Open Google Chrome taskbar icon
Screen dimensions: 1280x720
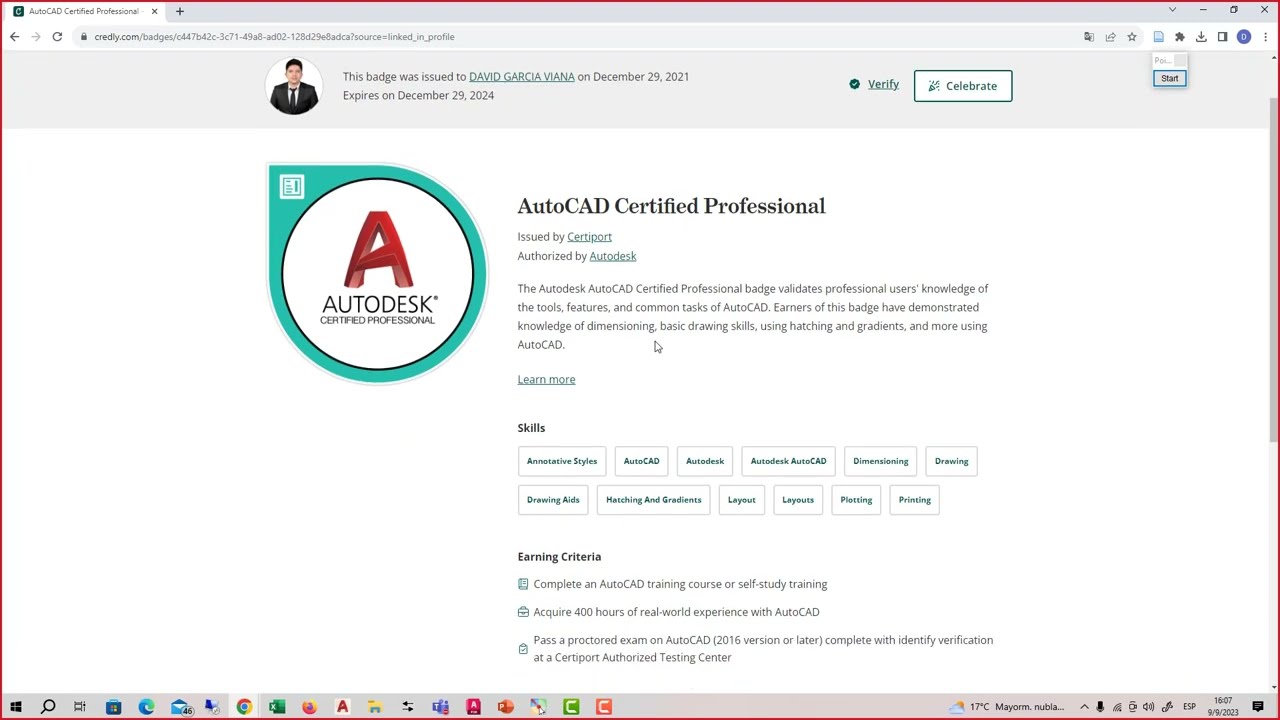(244, 707)
